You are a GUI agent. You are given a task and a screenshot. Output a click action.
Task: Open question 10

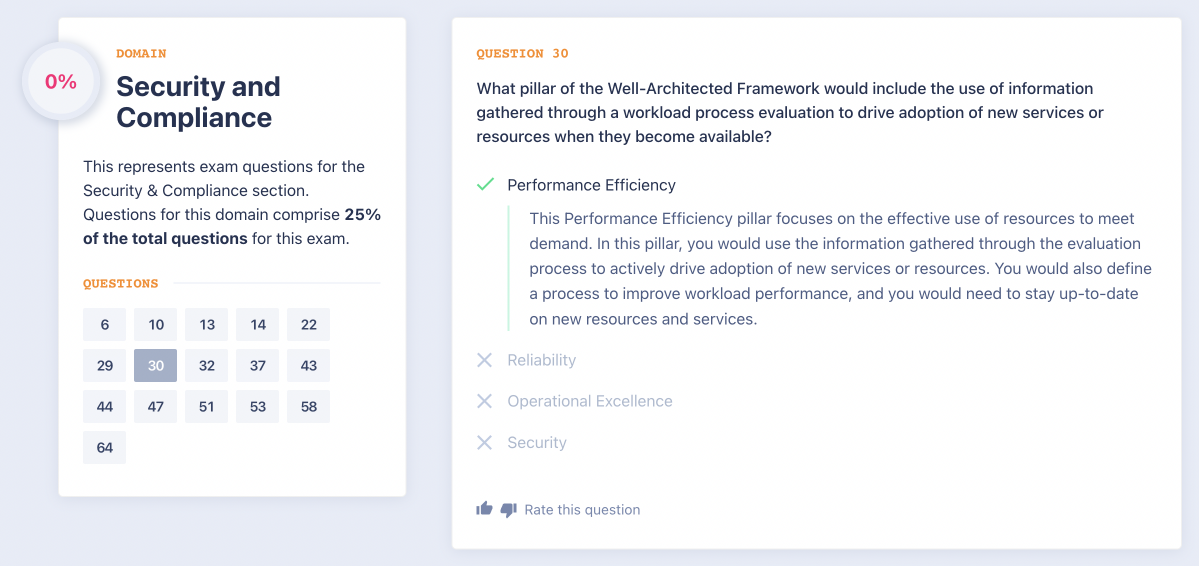tap(156, 325)
